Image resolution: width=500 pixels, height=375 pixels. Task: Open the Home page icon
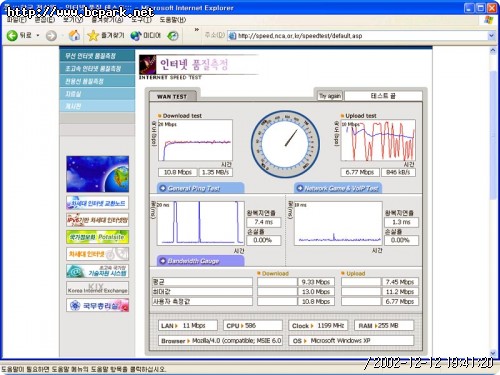tap(74, 35)
